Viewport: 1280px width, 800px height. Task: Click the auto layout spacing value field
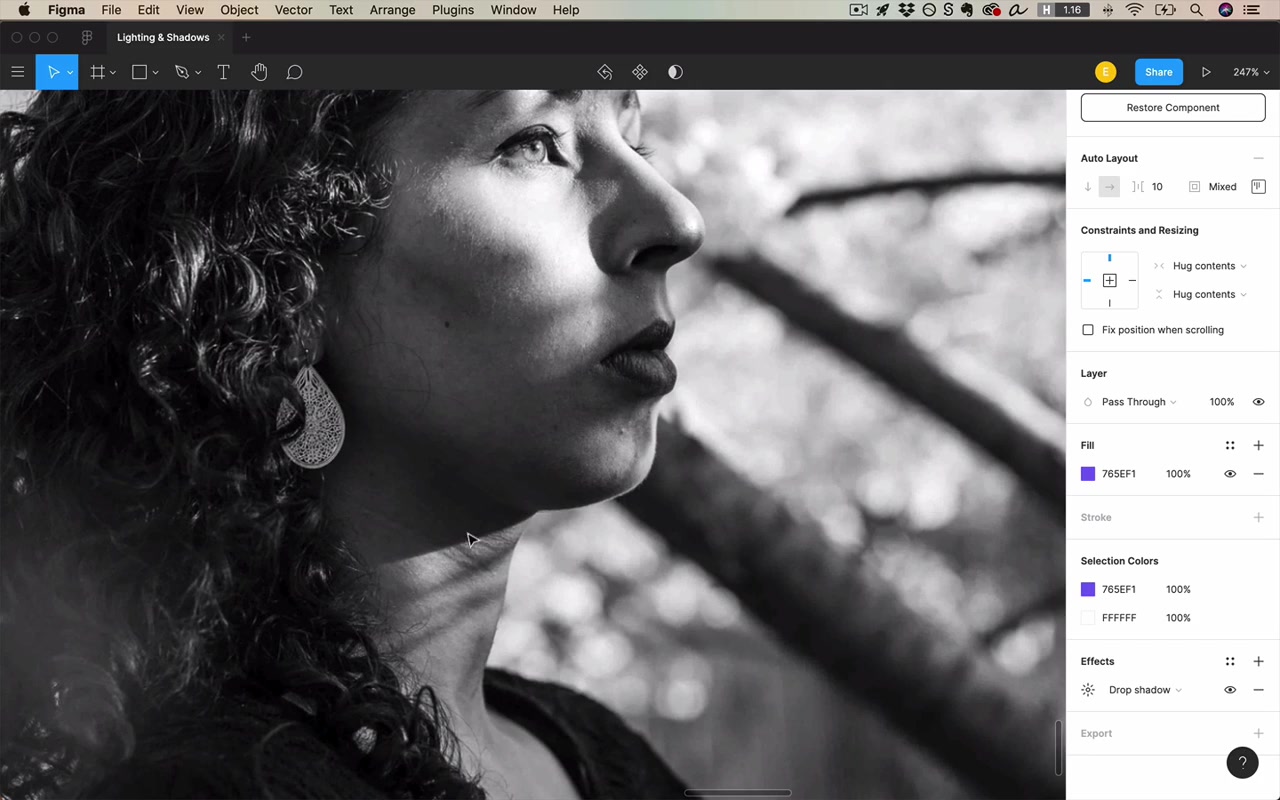coord(1158,187)
